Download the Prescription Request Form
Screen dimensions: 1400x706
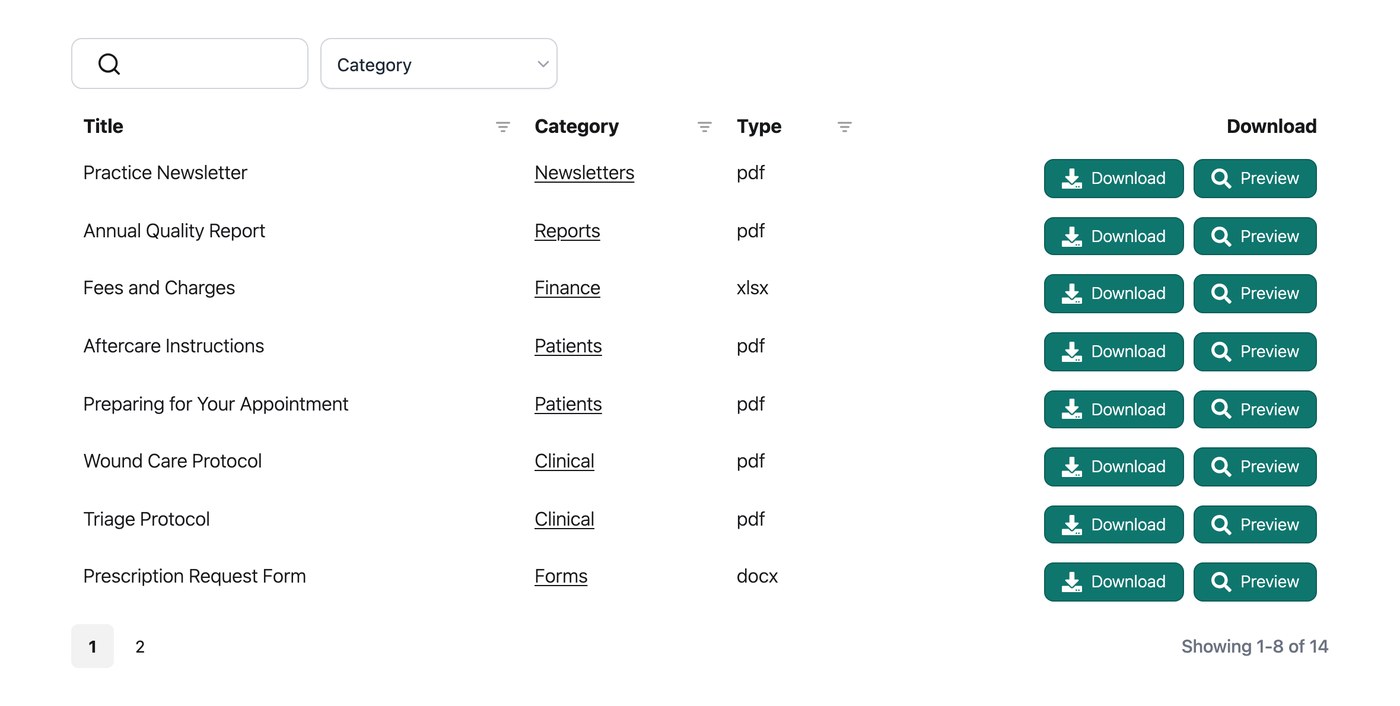pyautogui.click(x=1113, y=581)
